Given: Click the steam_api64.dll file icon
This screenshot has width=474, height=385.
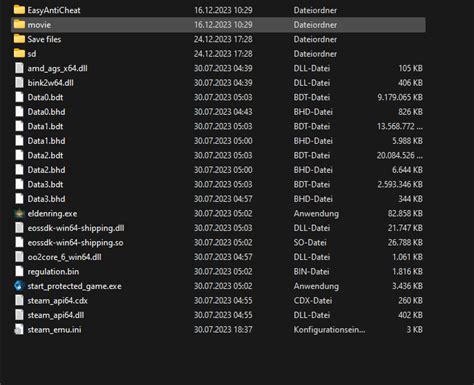Looking at the screenshot, I should [x=19, y=315].
